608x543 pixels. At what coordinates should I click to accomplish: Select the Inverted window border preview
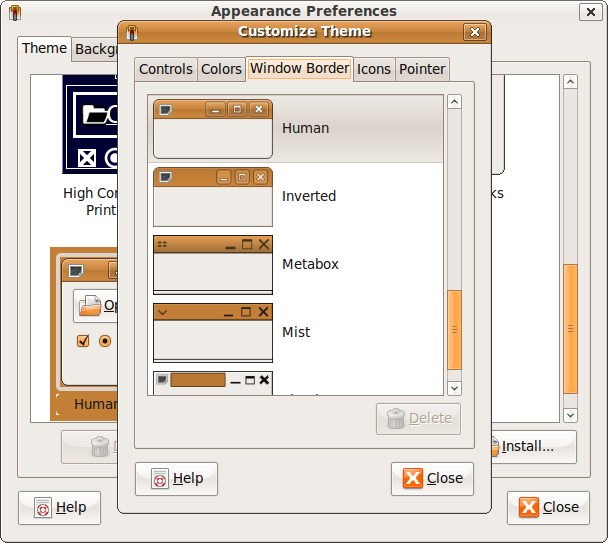[213, 197]
